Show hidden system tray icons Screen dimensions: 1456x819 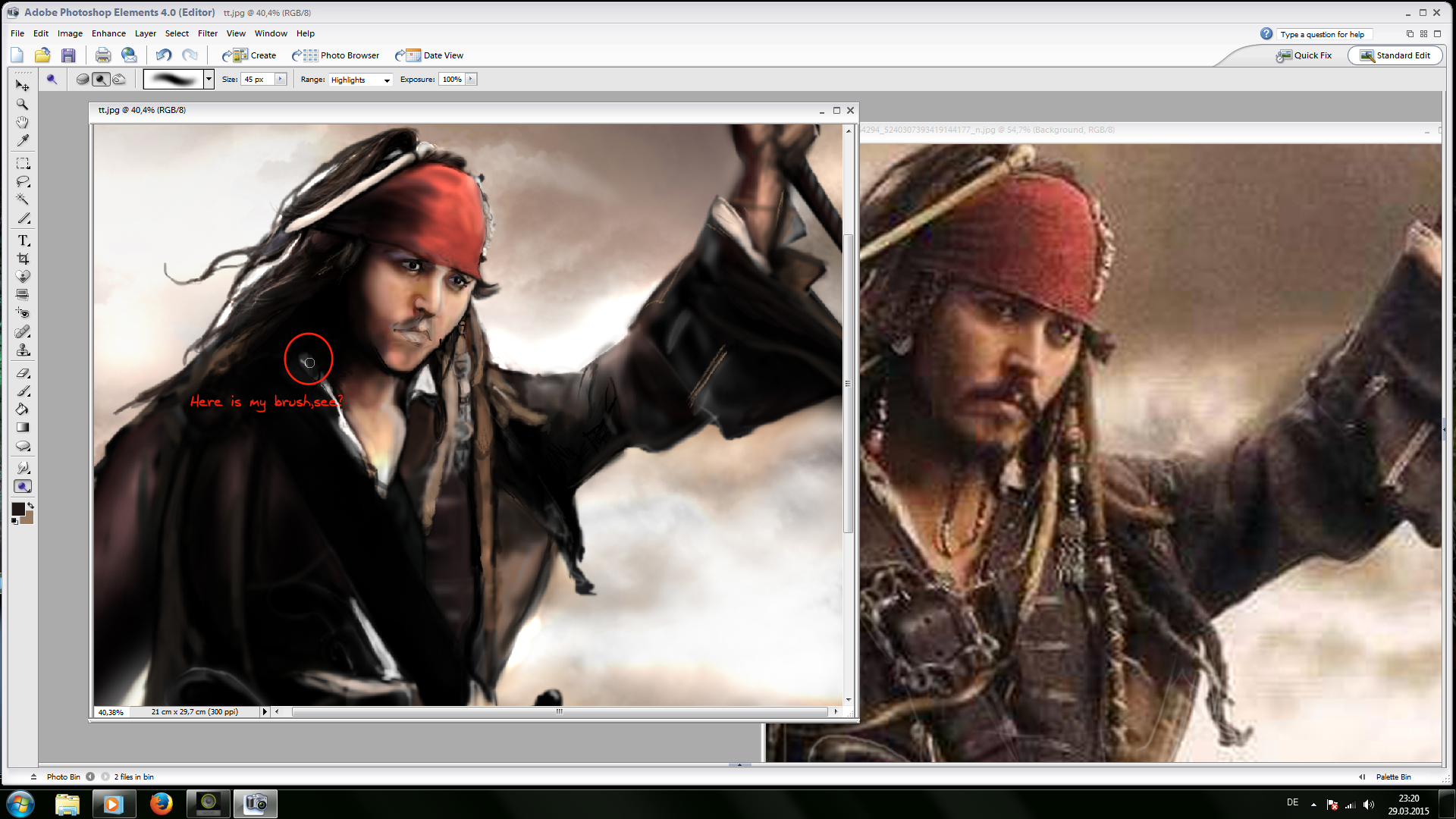click(x=1313, y=804)
